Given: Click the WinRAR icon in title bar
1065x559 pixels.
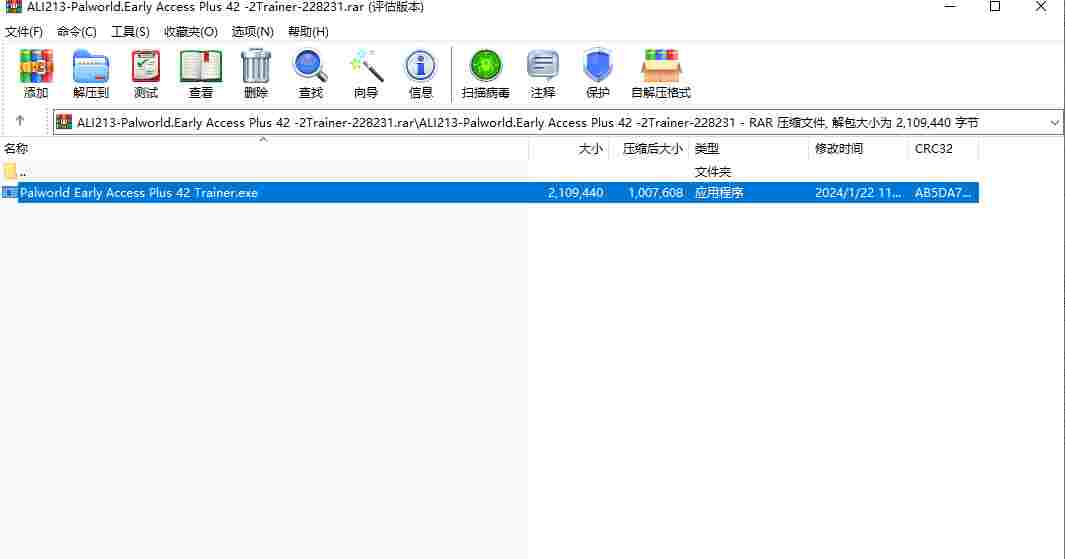Looking at the screenshot, I should tap(13, 7).
